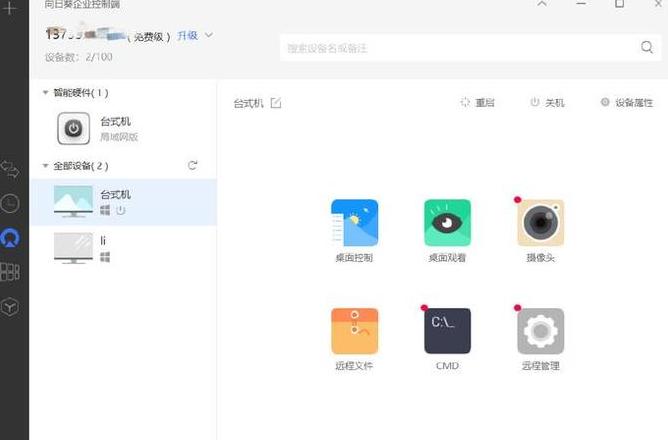Click the Windows logo under 台式机 device

click(x=105, y=210)
